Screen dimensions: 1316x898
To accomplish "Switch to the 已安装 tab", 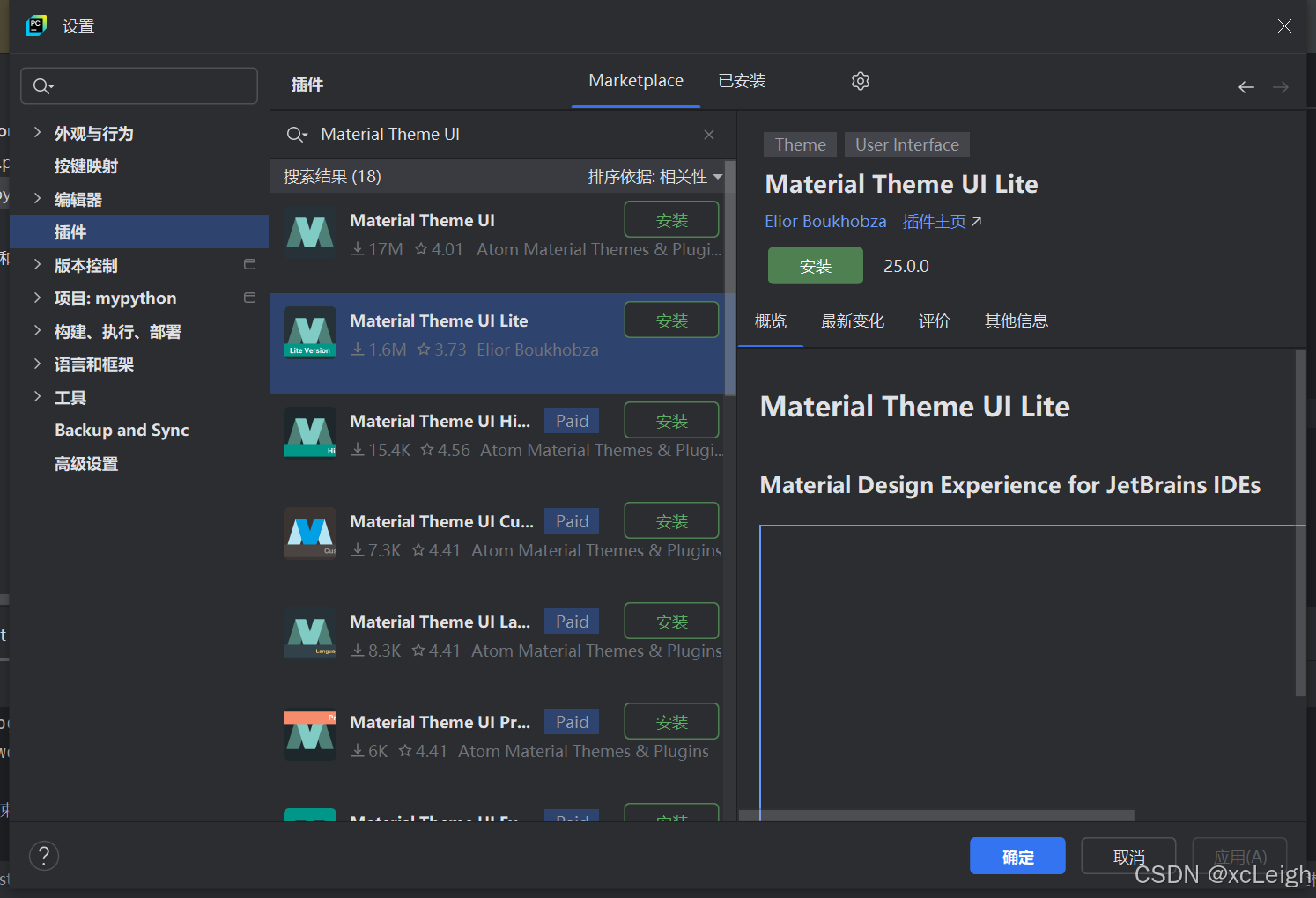I will tap(742, 81).
